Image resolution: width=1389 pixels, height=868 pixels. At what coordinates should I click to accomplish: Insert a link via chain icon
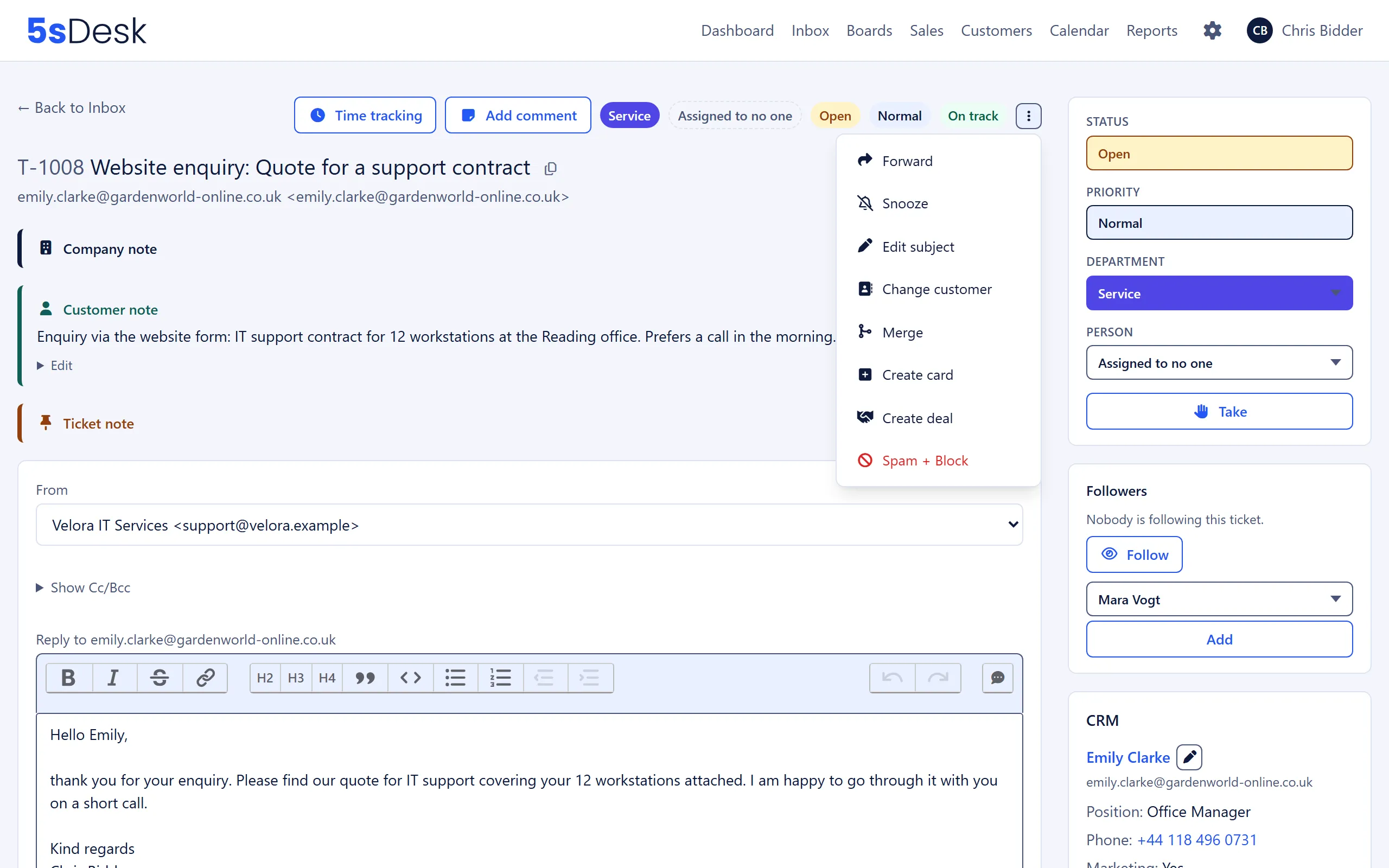[206, 678]
